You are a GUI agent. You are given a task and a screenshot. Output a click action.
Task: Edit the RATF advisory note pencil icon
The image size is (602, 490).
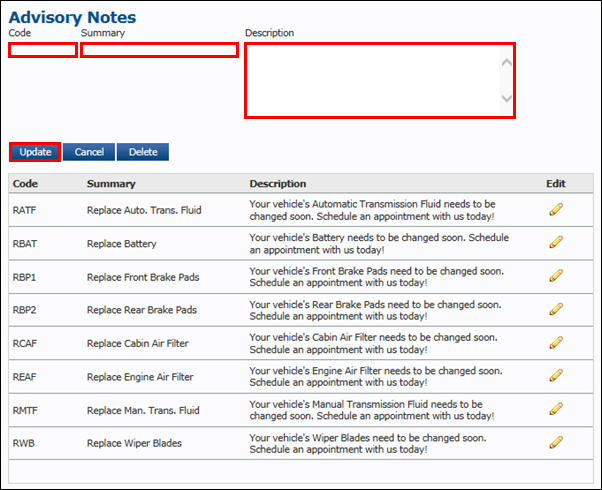click(556, 209)
